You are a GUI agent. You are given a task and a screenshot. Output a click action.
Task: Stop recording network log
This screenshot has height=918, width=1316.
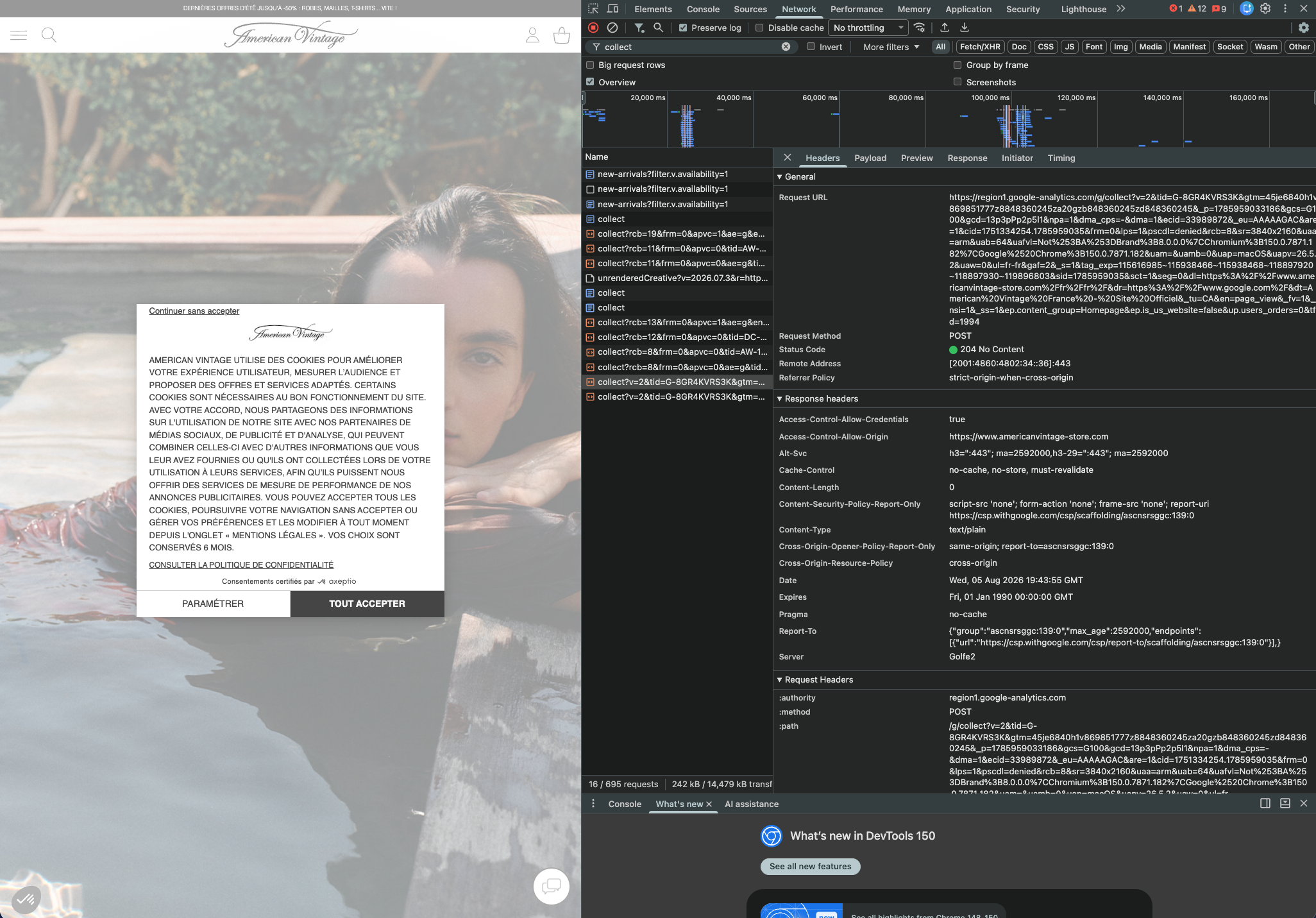(x=593, y=28)
